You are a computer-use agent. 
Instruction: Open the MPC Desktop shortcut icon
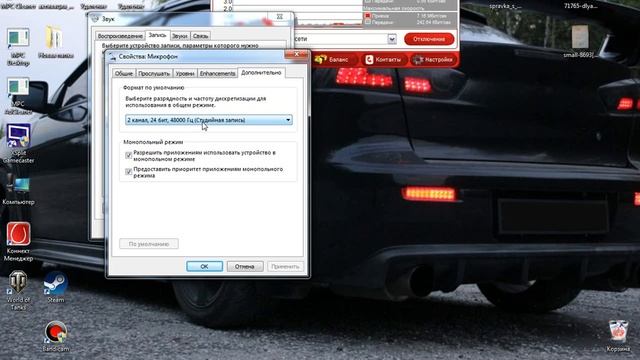tap(18, 39)
